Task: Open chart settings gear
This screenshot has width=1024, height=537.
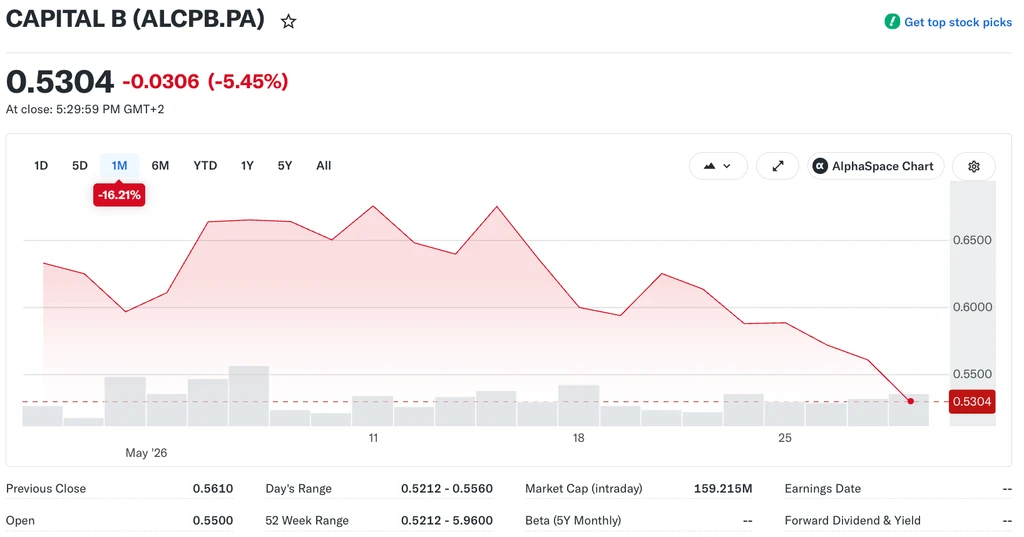Action: tap(973, 166)
